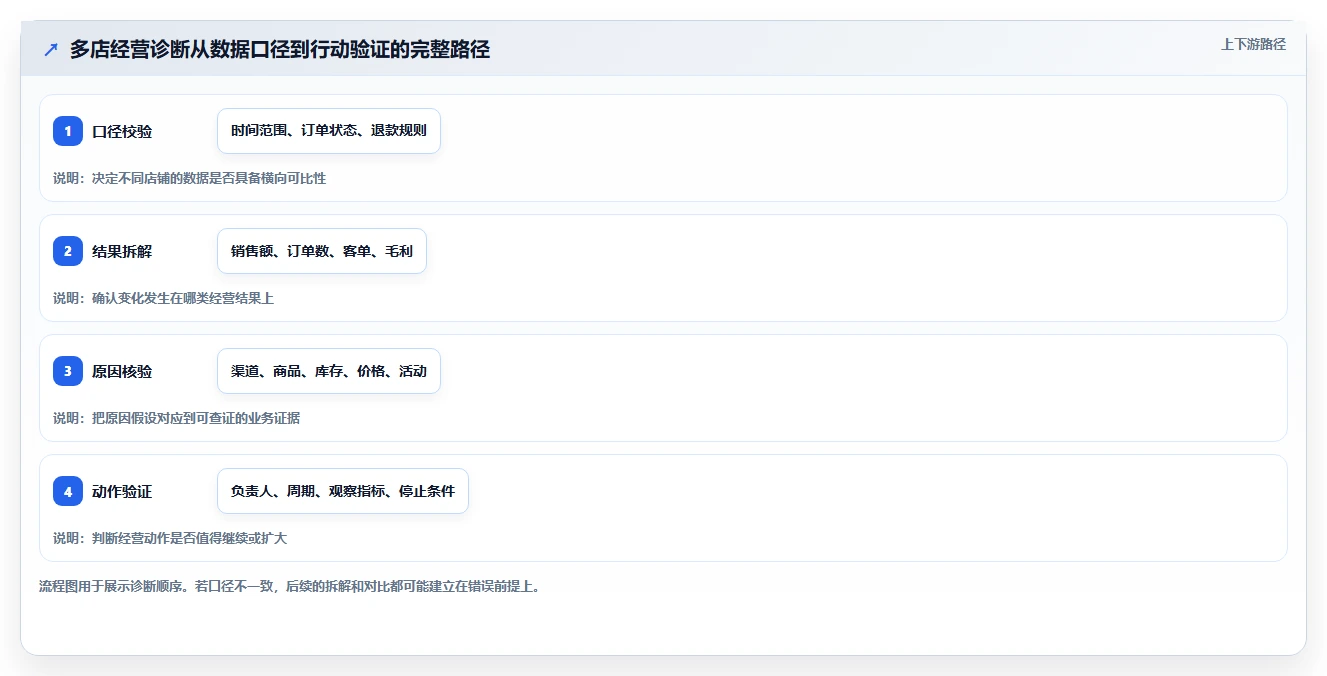
Task: Select the 时间范围、订单状态、退款规则 chip
Action: pos(329,131)
